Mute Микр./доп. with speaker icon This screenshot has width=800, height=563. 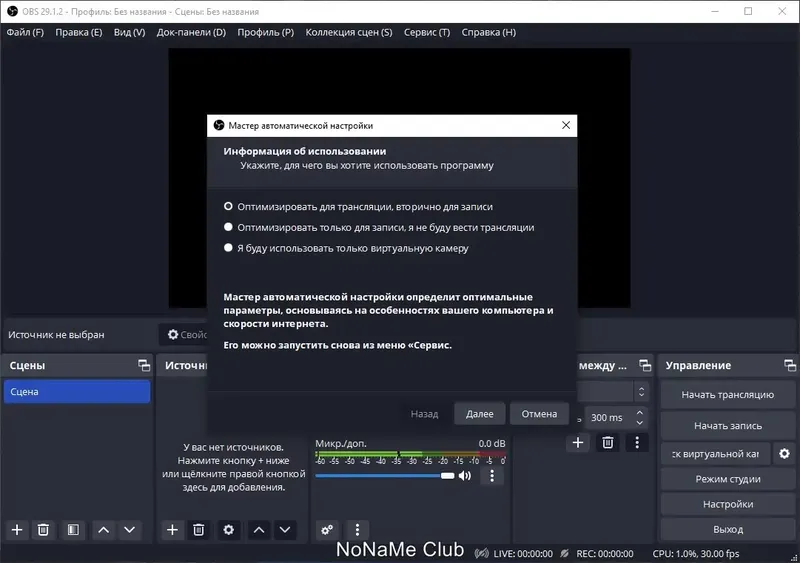pyautogui.click(x=465, y=476)
